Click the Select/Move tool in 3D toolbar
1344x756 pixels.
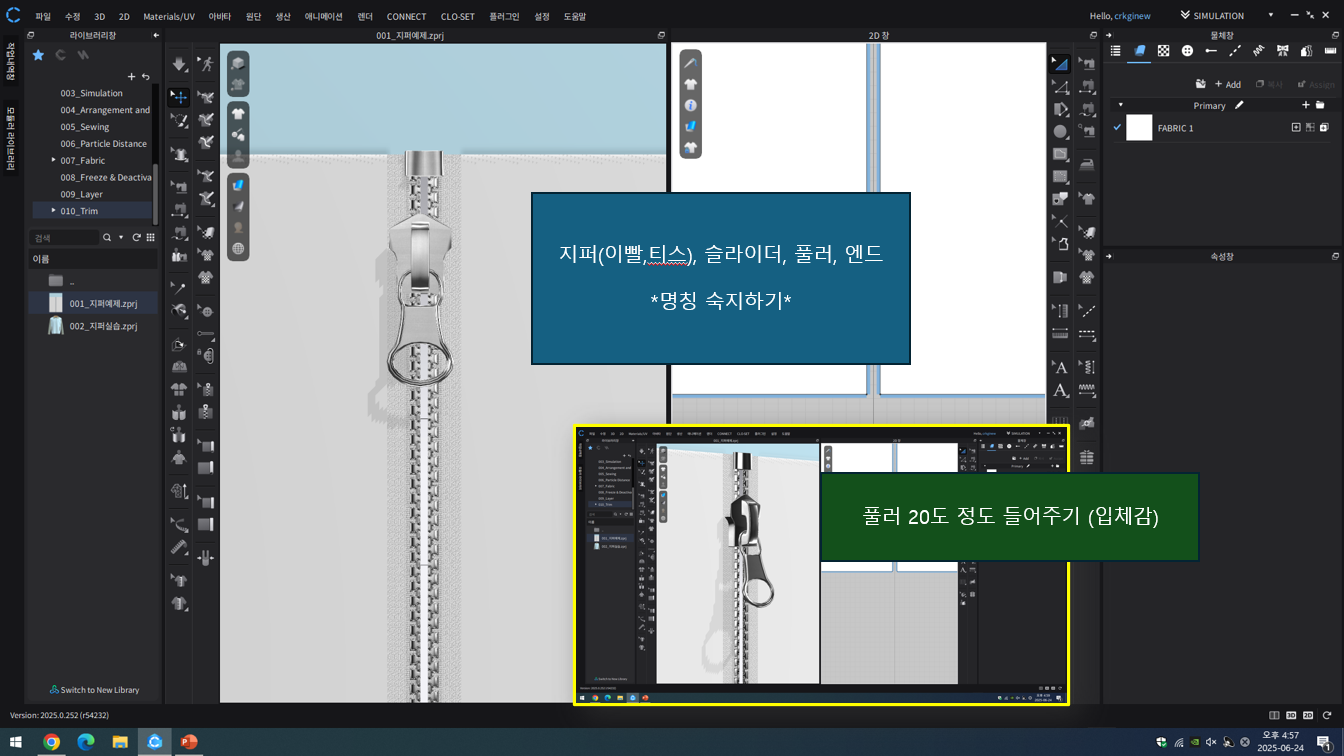point(179,97)
